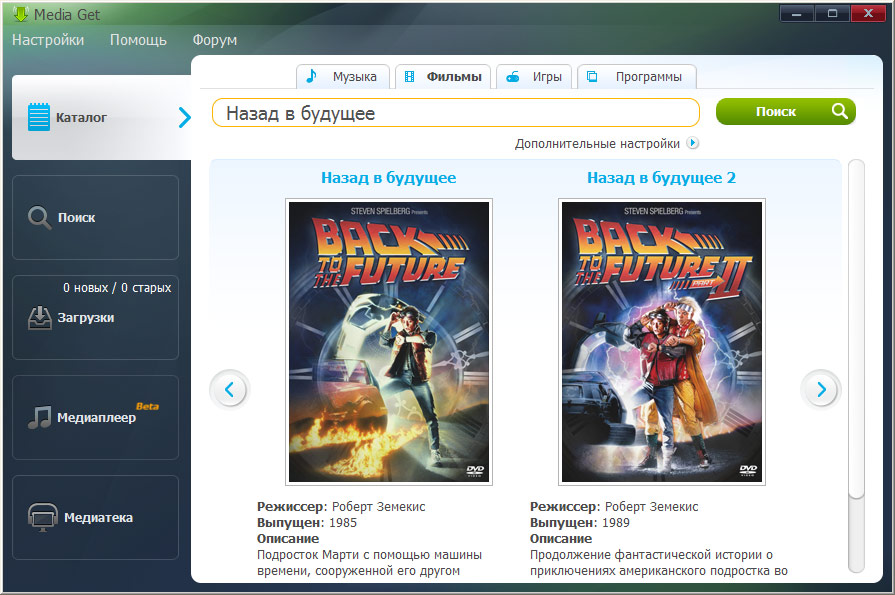Go to previous movies with left arrow

tap(229, 389)
